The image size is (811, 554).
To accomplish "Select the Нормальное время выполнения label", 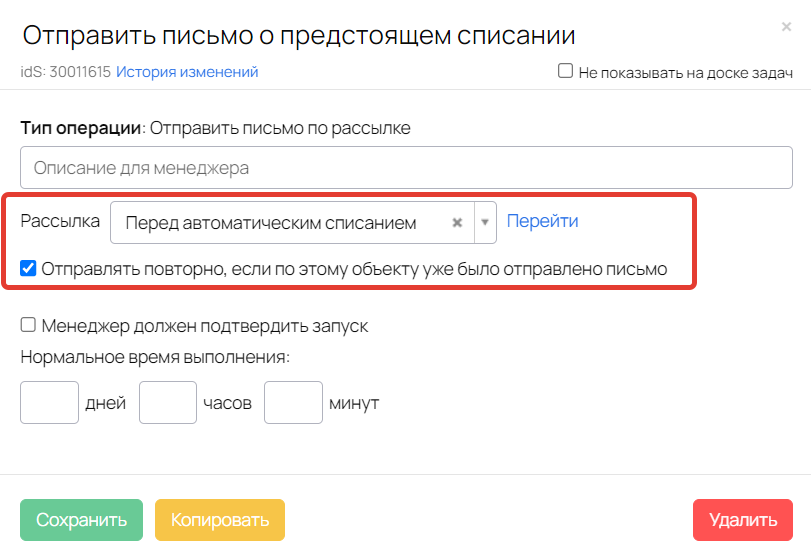I will 155,357.
